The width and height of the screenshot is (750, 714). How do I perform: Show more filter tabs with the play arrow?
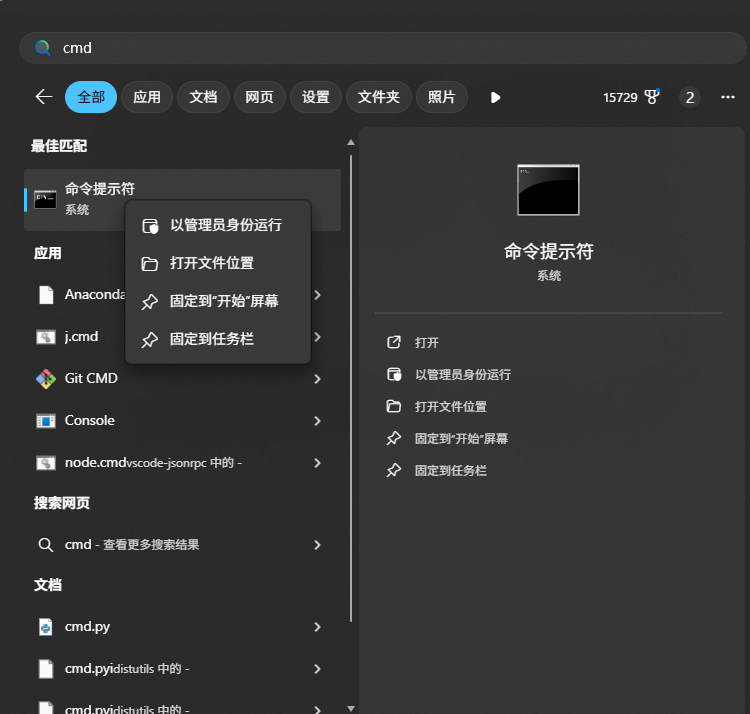click(496, 98)
